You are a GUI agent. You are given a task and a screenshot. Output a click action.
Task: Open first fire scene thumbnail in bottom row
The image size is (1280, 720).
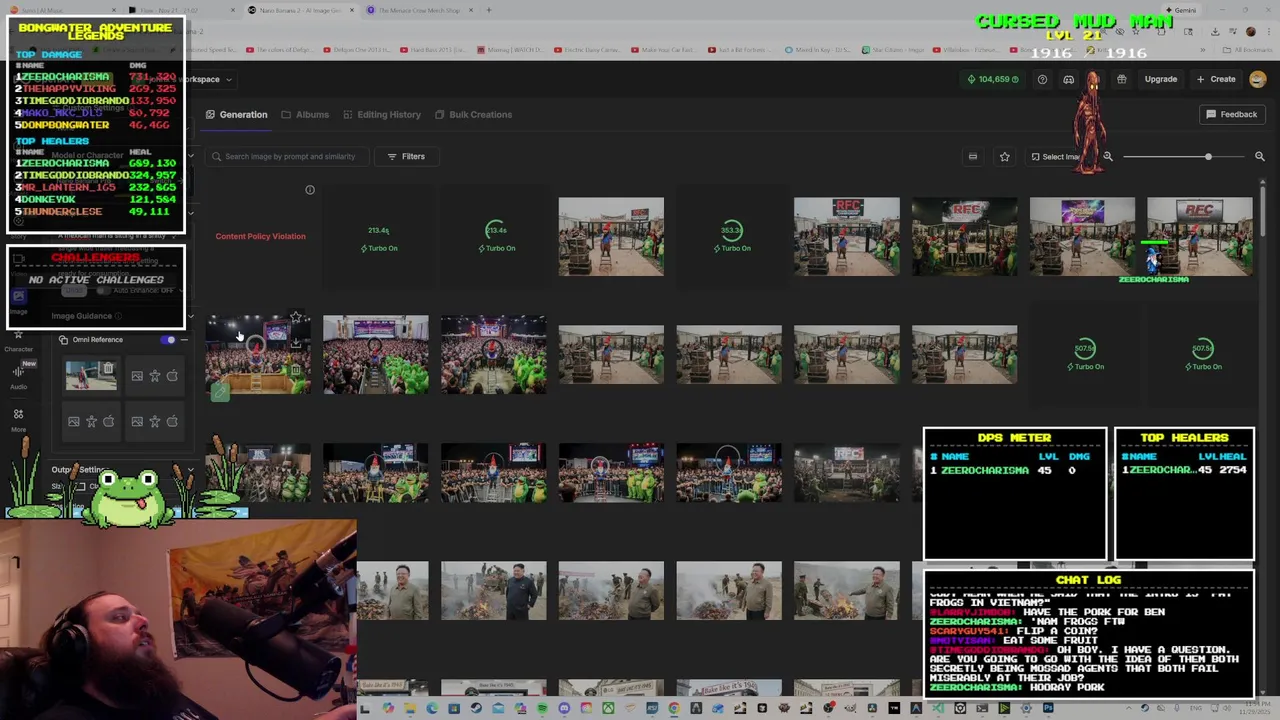coord(392,591)
